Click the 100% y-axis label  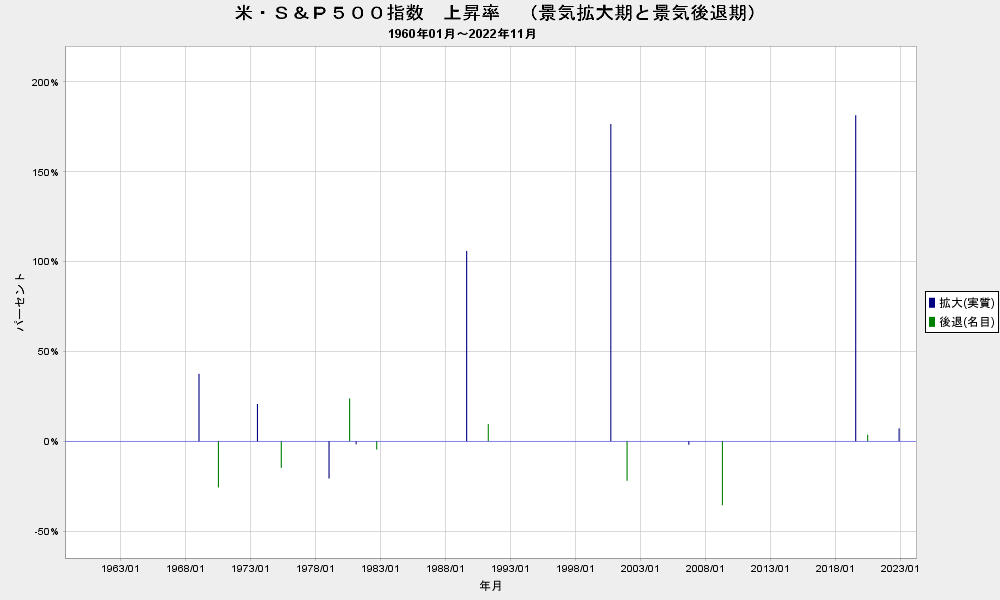pos(45,261)
